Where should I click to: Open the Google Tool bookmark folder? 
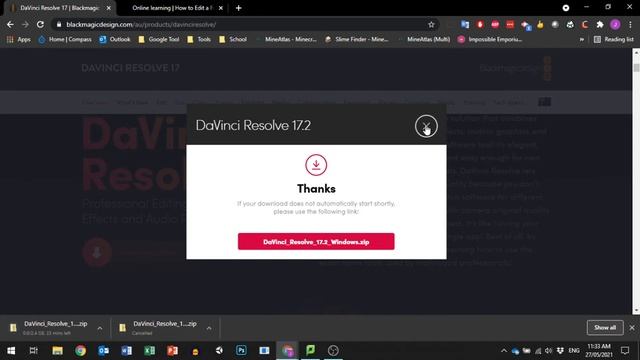tap(159, 39)
